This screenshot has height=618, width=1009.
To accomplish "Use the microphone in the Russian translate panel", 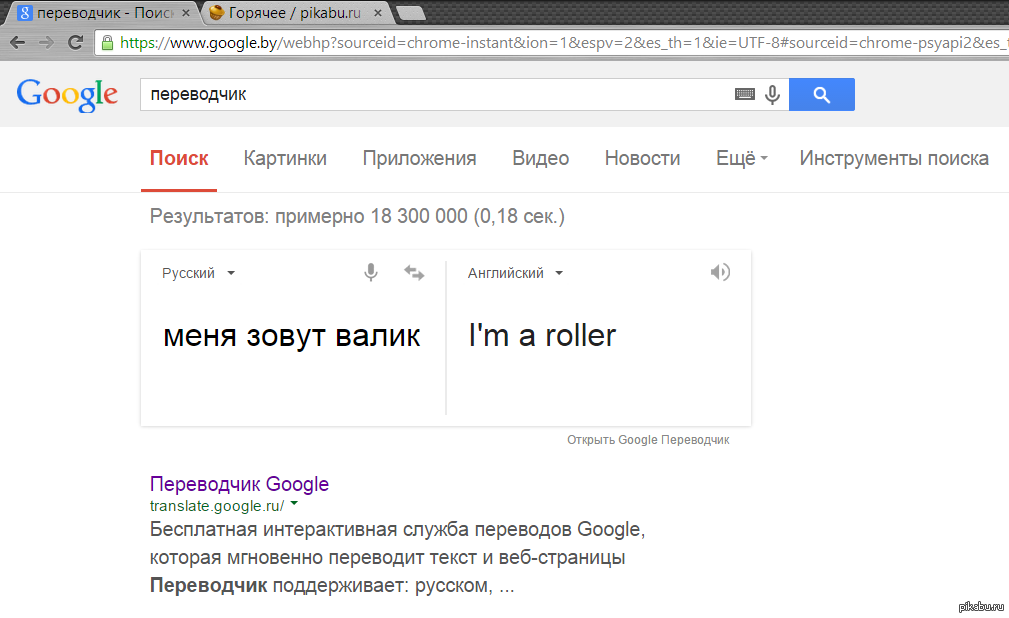I will point(371,272).
